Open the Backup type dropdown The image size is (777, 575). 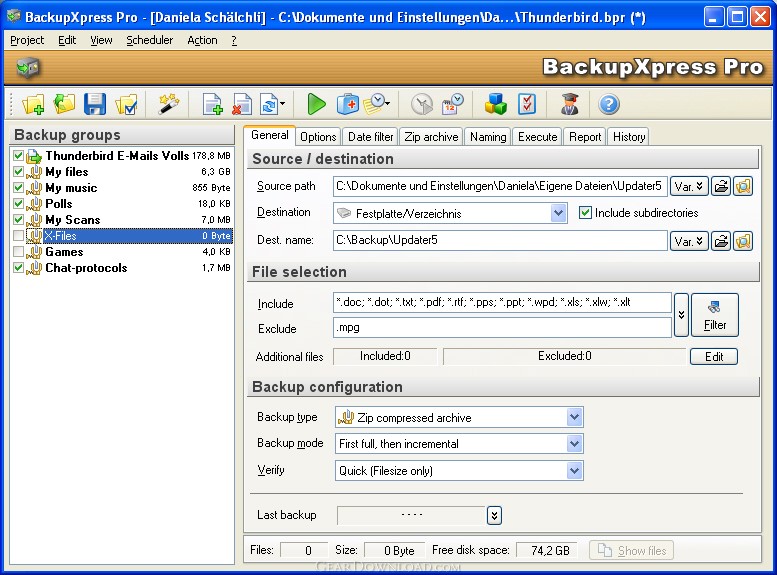coord(574,417)
